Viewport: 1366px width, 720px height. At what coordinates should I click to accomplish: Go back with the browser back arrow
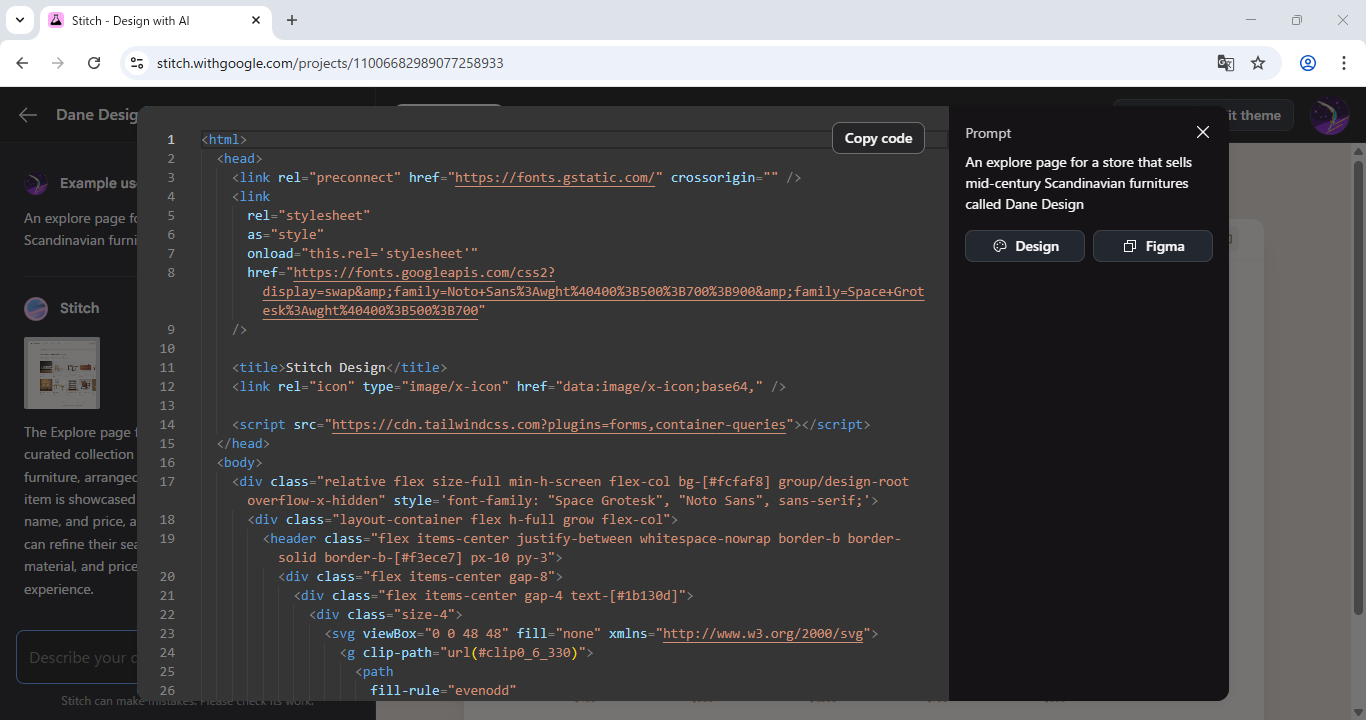point(22,63)
